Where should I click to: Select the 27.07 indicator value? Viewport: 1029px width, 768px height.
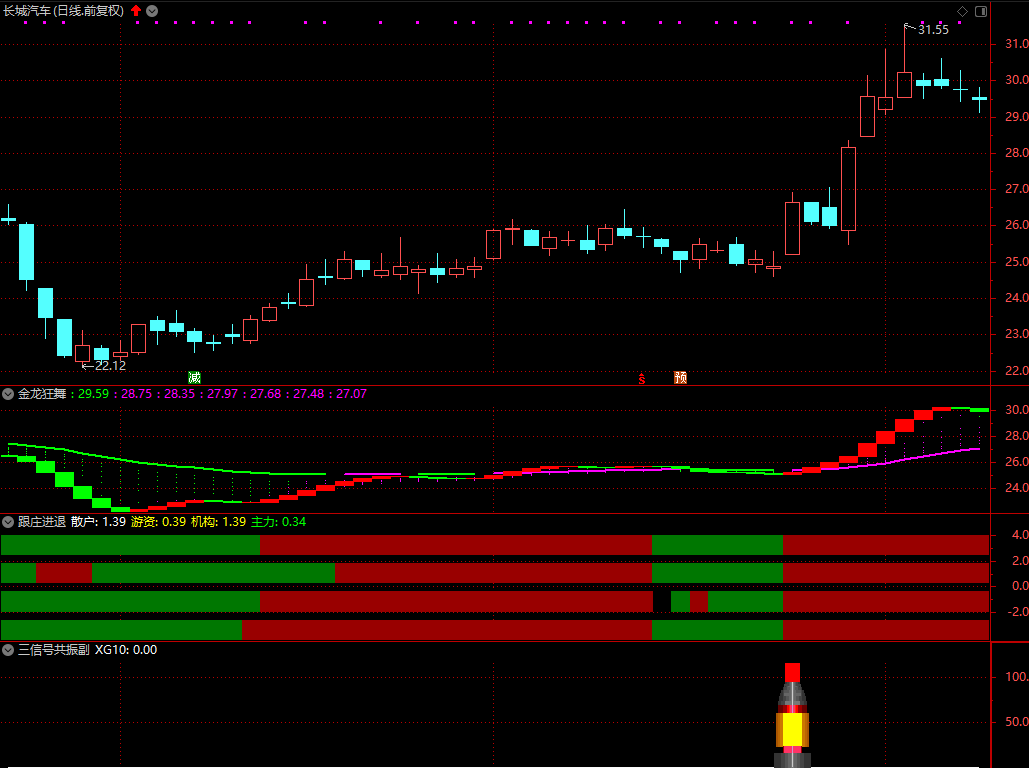(x=352, y=394)
